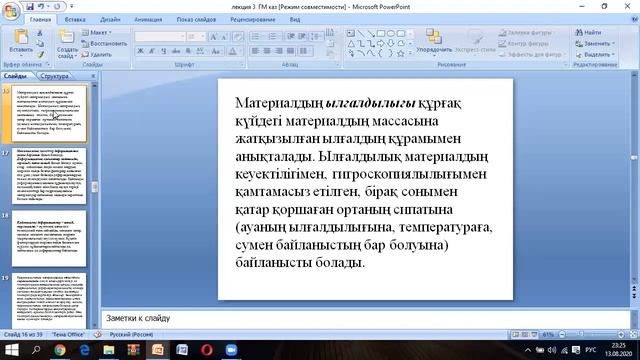The height and width of the screenshot is (360, 640).
Task: Click Найти to find text
Action: point(588,32)
